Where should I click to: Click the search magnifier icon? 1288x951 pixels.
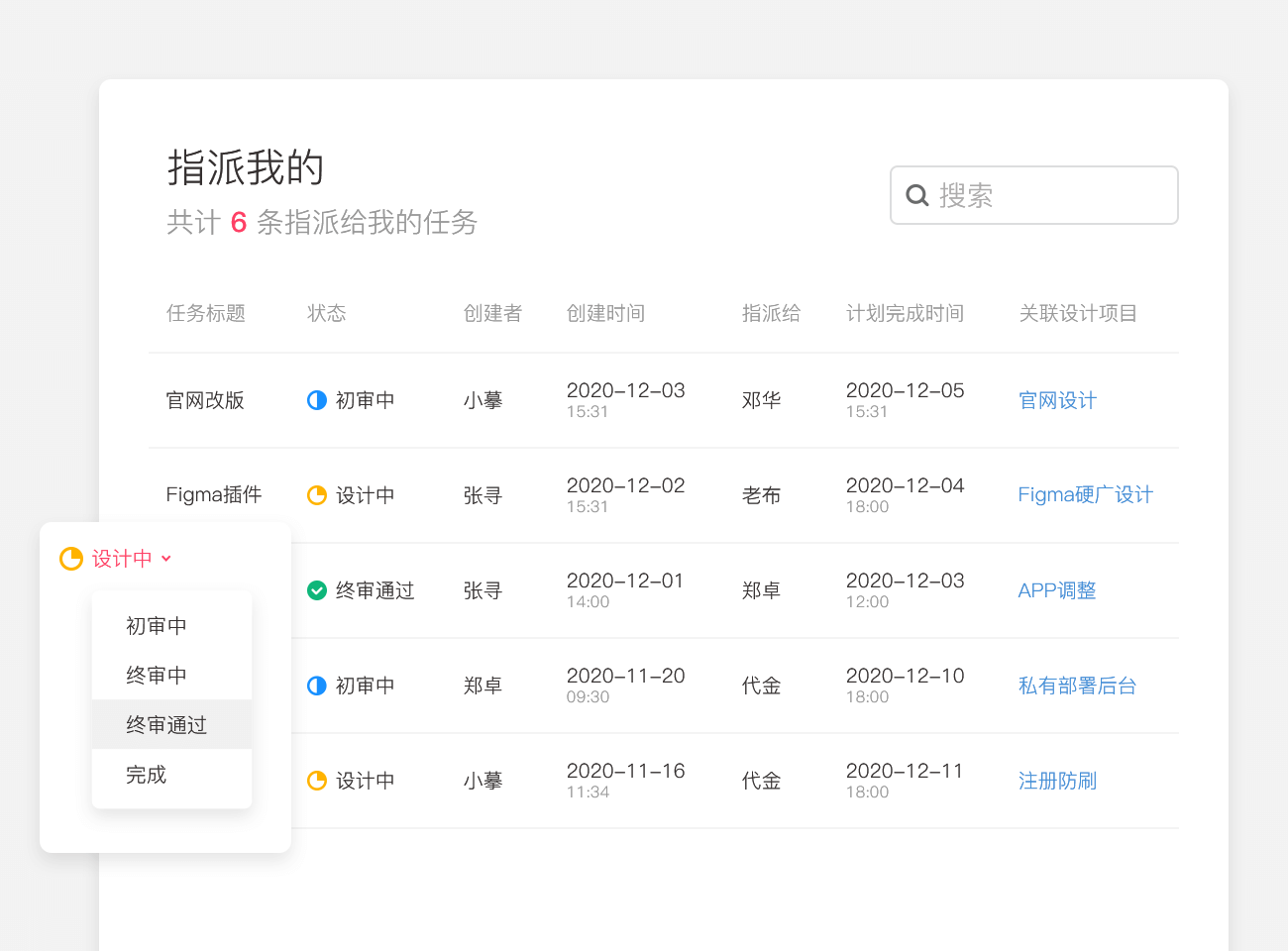click(x=917, y=195)
